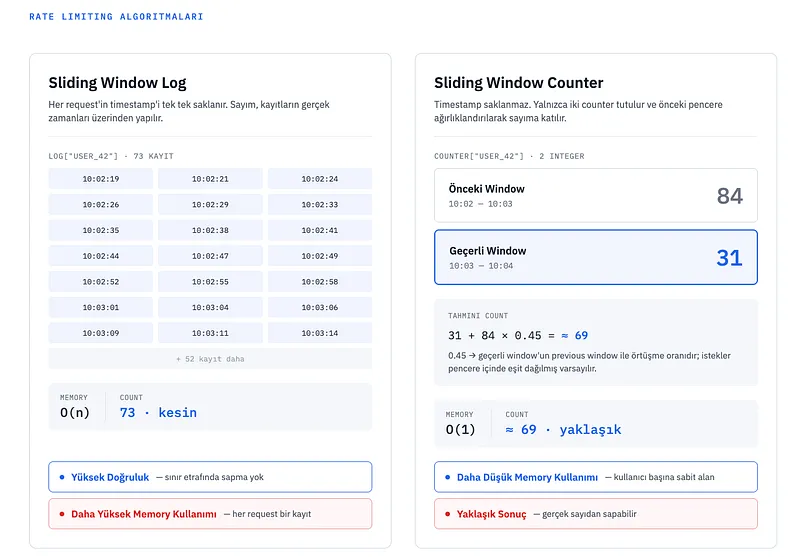Click the 10:02:19 timestamp chip
Viewport: 800px width, 557px height.
pyautogui.click(x=101, y=179)
